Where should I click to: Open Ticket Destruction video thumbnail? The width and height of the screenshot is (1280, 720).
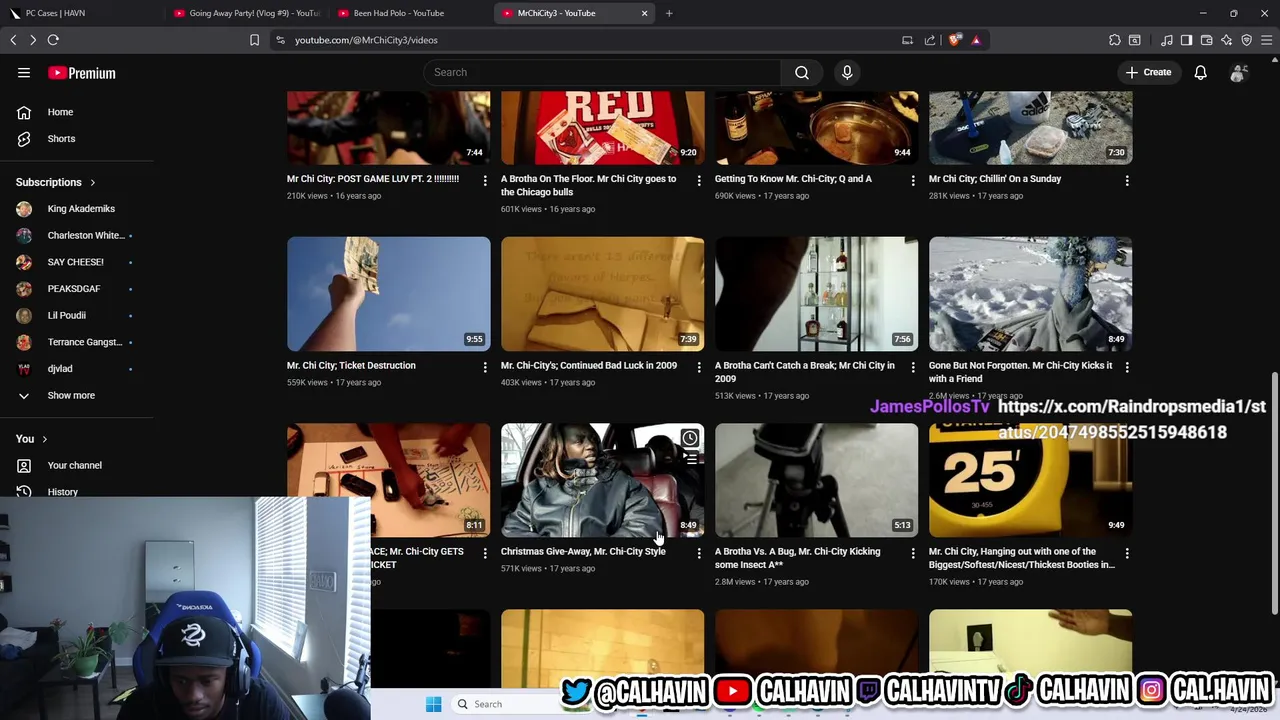click(389, 294)
